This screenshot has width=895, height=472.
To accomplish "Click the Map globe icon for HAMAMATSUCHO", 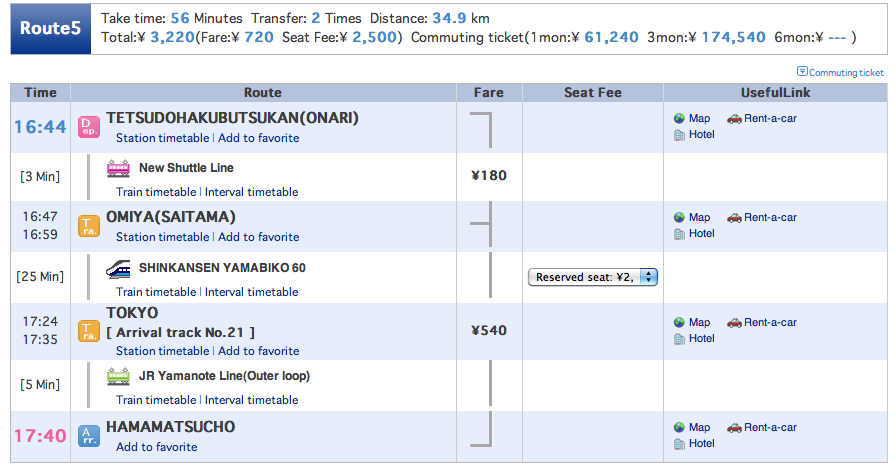I will (x=679, y=427).
